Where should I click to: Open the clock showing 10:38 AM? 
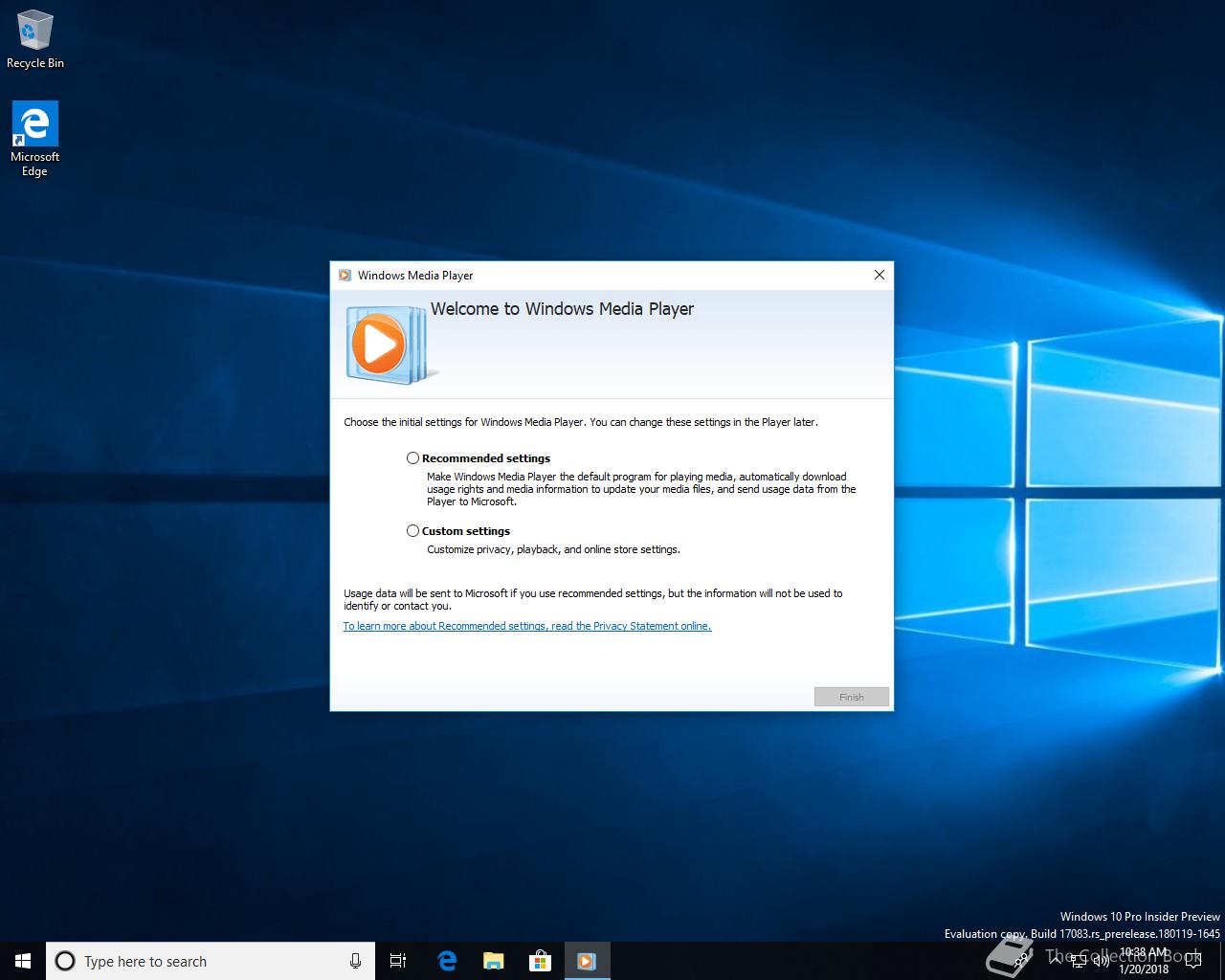coord(1144,961)
